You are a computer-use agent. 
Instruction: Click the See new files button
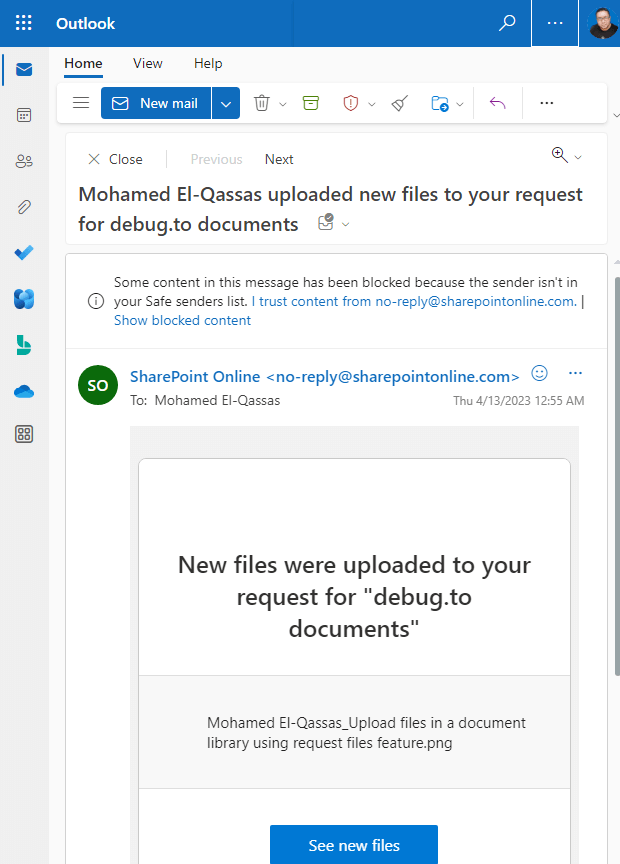(x=354, y=845)
